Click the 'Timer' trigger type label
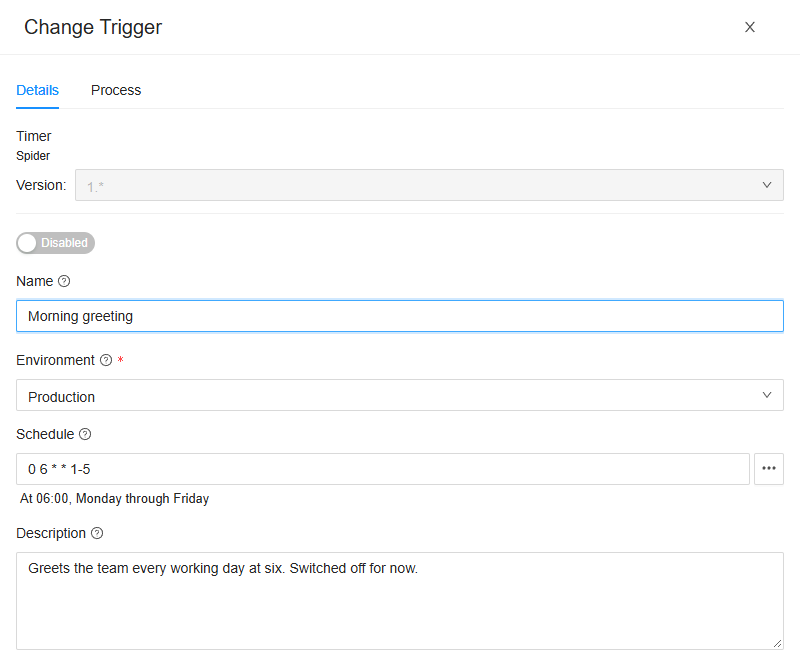Screen dimensions: 800x662 tap(34, 136)
